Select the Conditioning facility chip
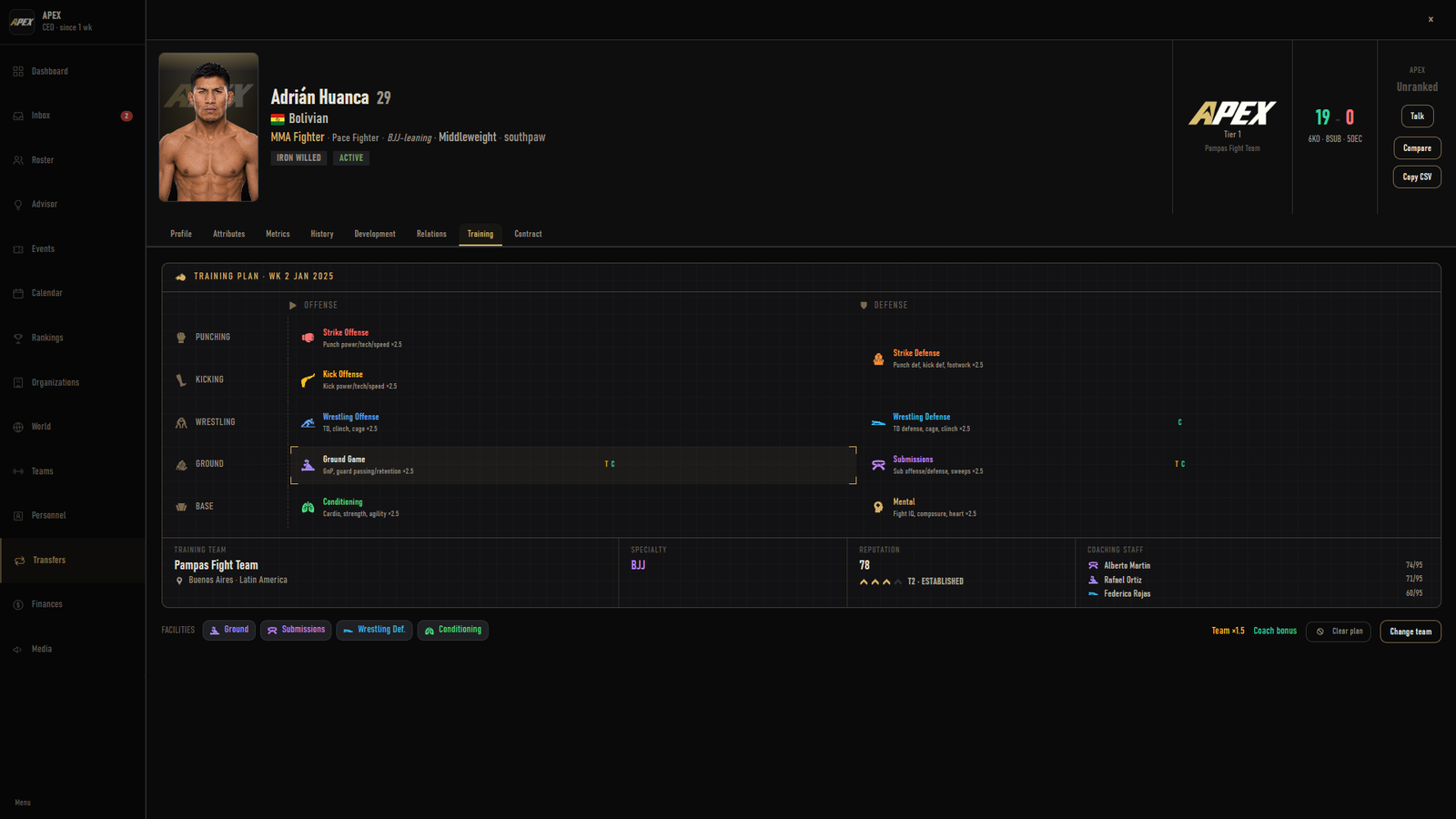This screenshot has height=819, width=1456. 453,630
